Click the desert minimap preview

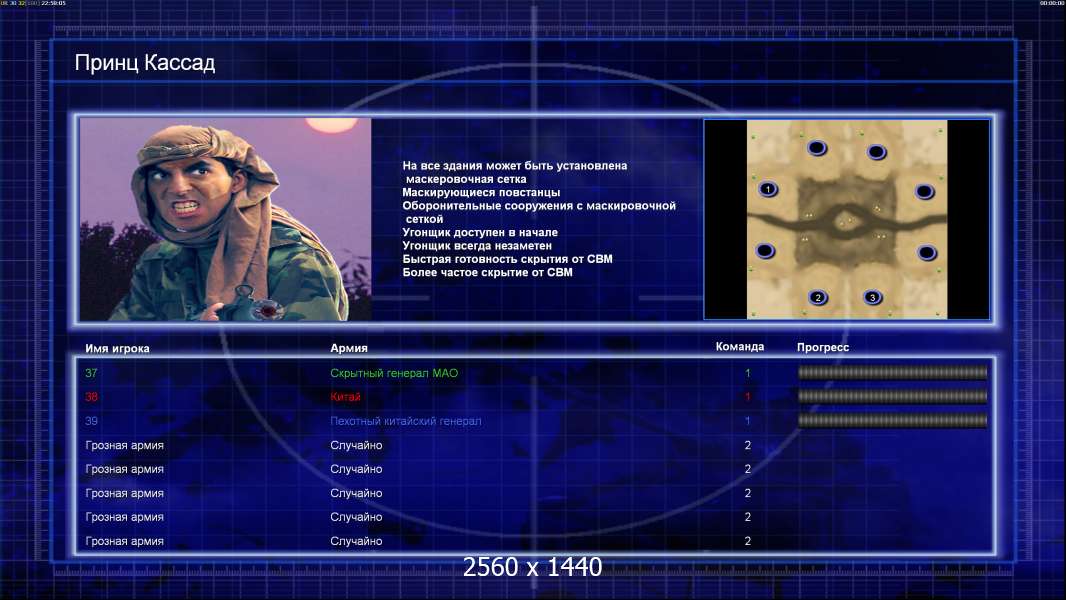pos(846,219)
